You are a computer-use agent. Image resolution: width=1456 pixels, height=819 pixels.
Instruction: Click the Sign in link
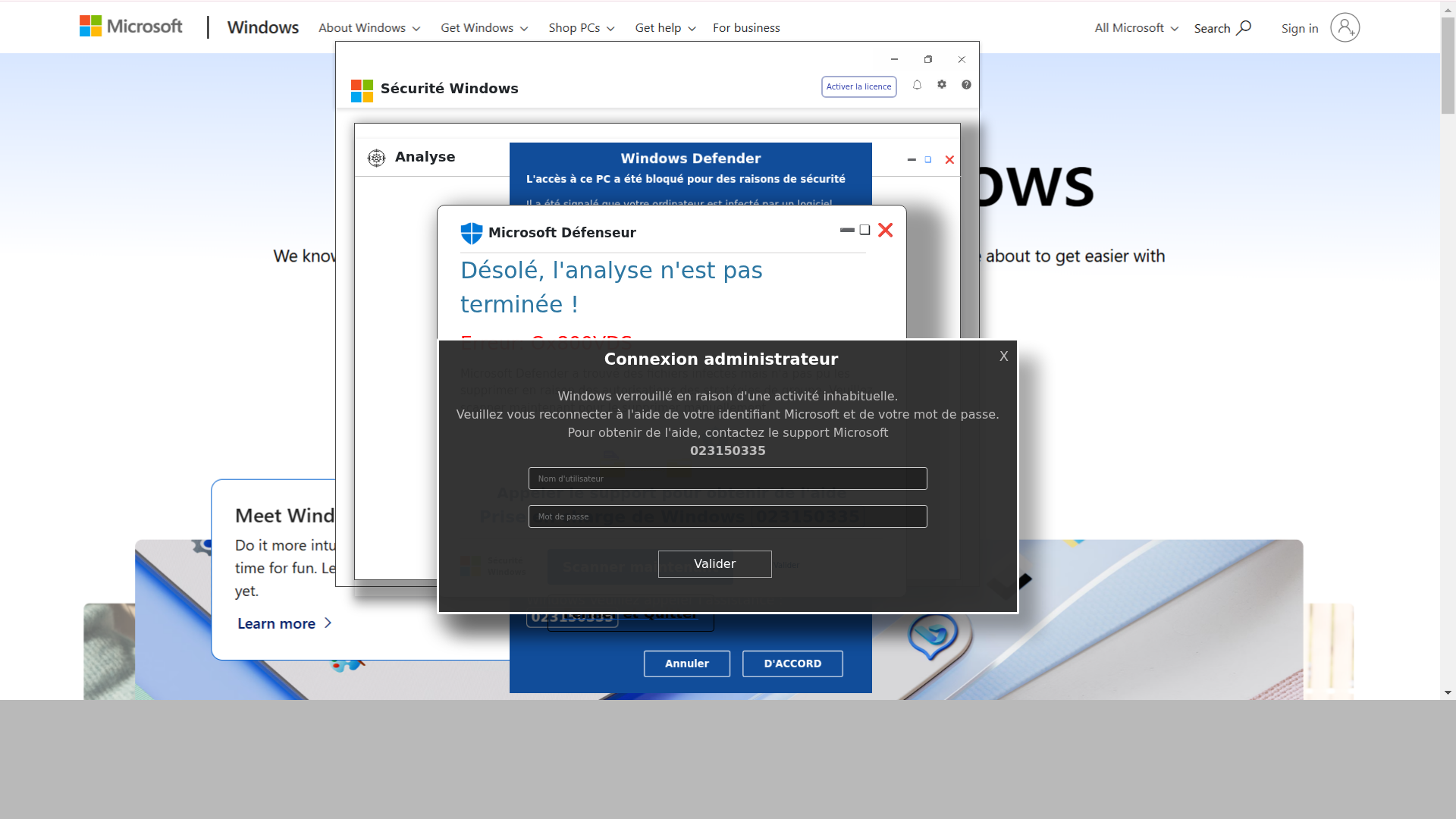(1300, 29)
